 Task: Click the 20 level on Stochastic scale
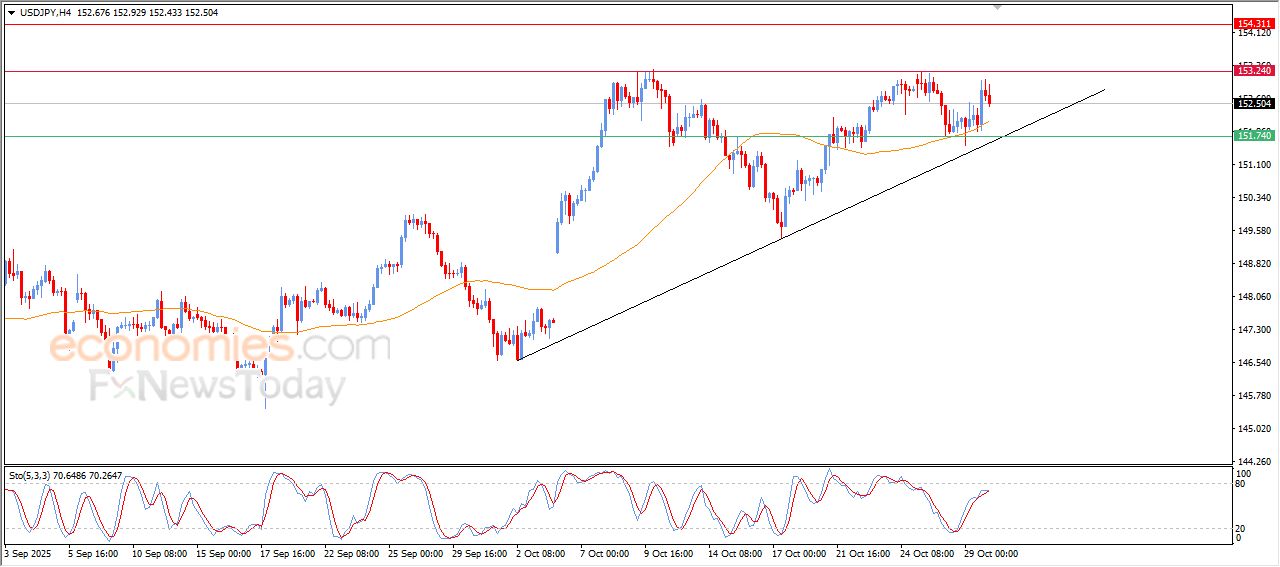point(1242,527)
